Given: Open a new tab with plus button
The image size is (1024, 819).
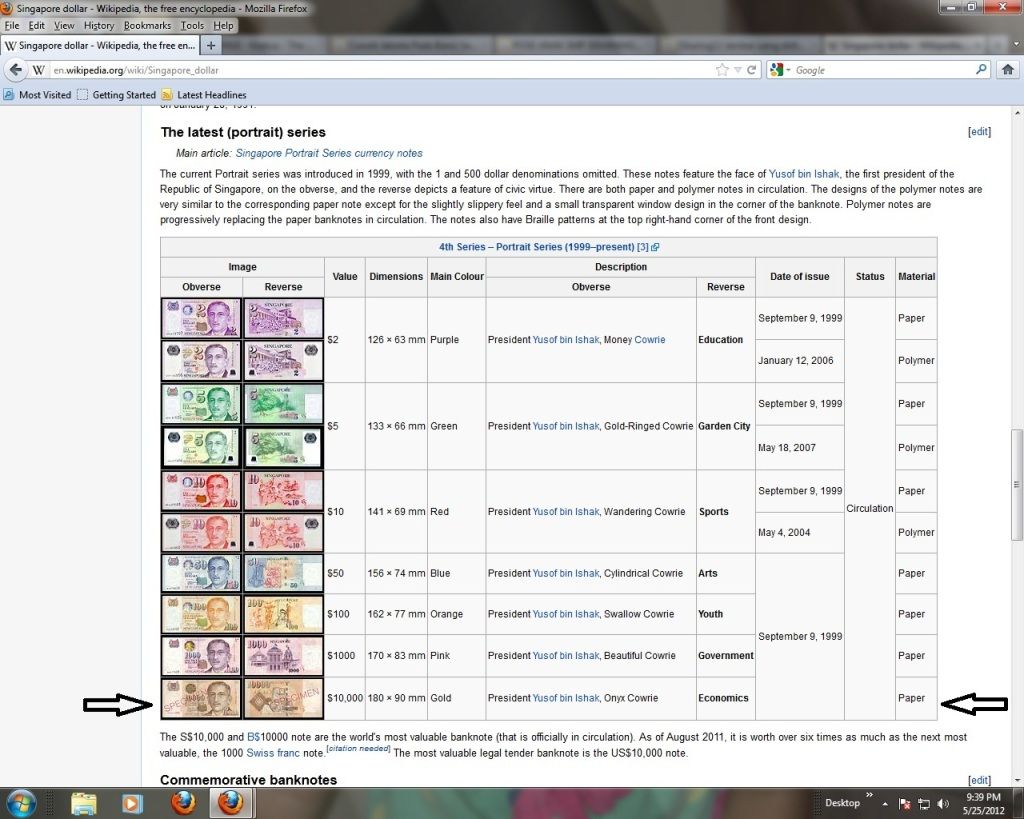Looking at the screenshot, I should (210, 46).
